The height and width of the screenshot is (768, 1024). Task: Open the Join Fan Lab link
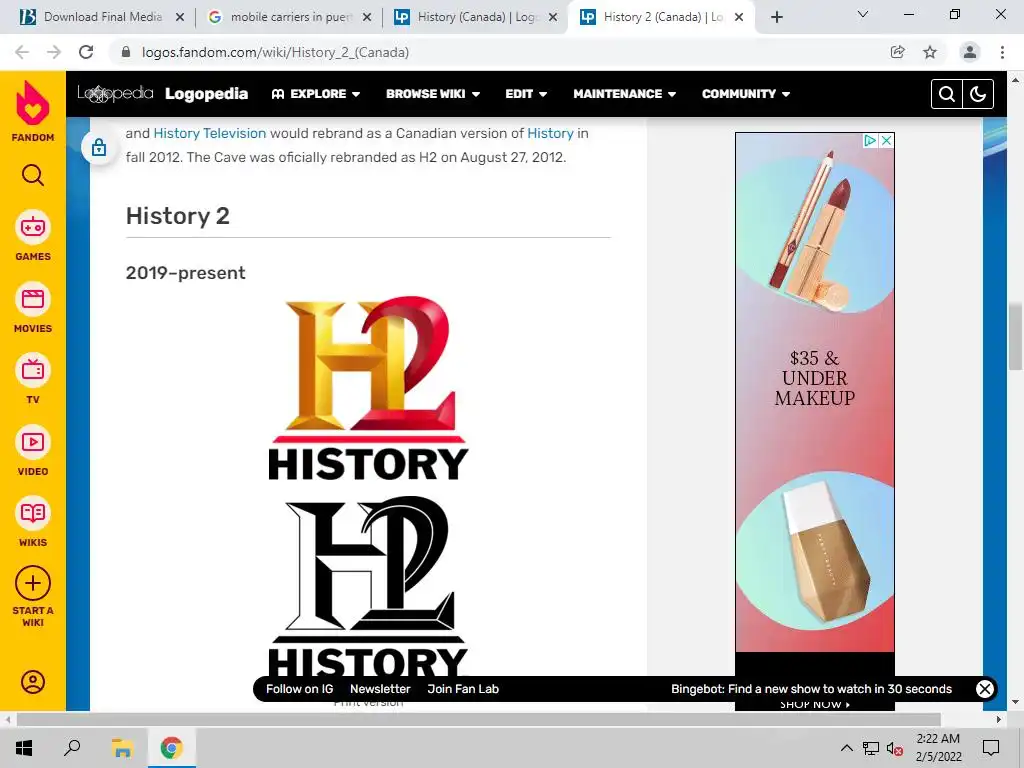click(x=463, y=689)
